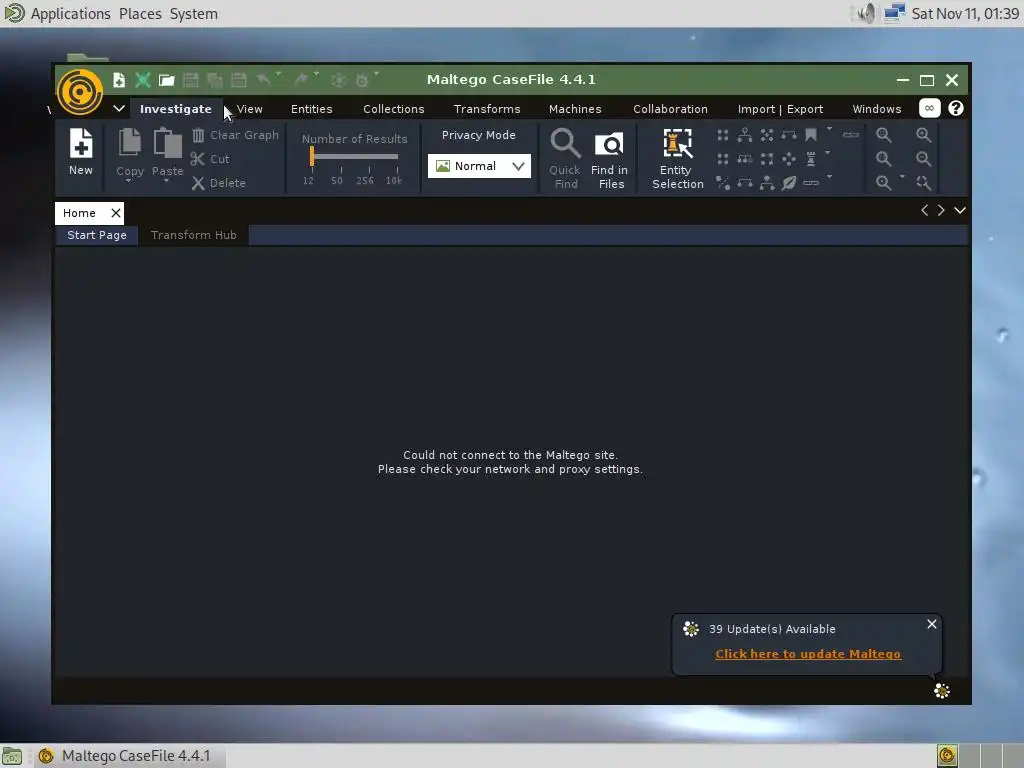Image resolution: width=1024 pixels, height=768 pixels.
Task: Click the green Maltego network icon in title bar
Action: click(142, 80)
